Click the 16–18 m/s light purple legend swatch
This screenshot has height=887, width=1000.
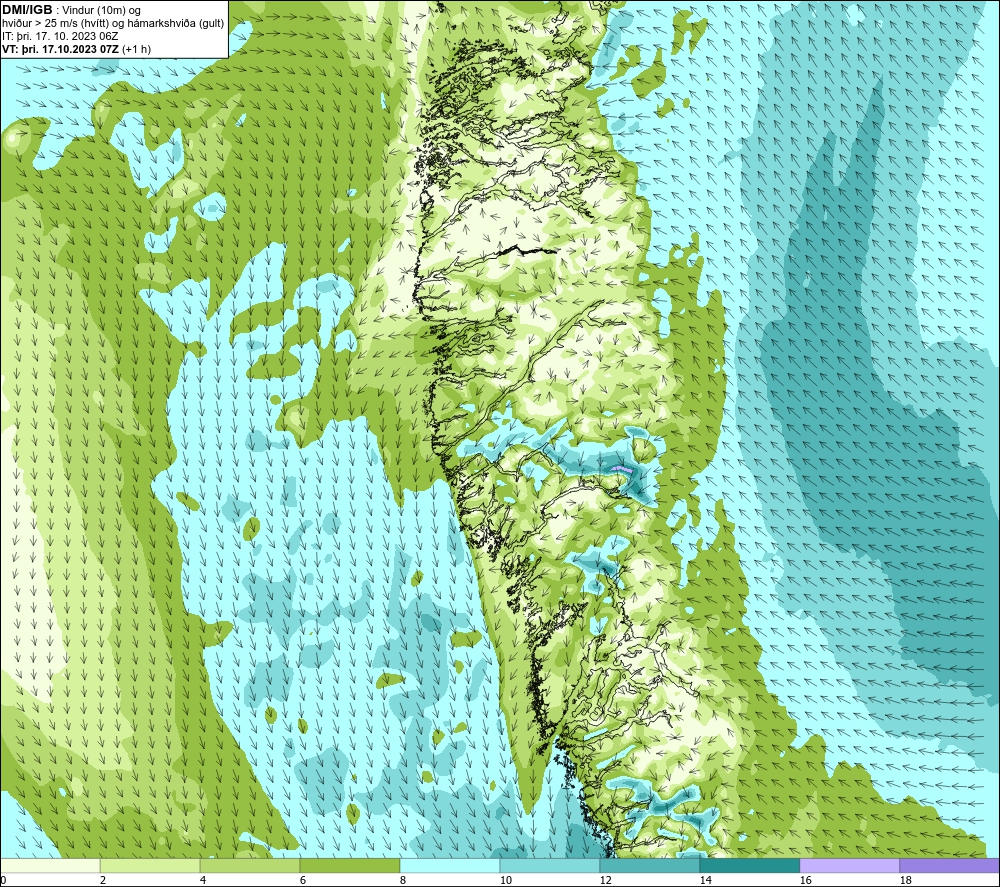849,865
